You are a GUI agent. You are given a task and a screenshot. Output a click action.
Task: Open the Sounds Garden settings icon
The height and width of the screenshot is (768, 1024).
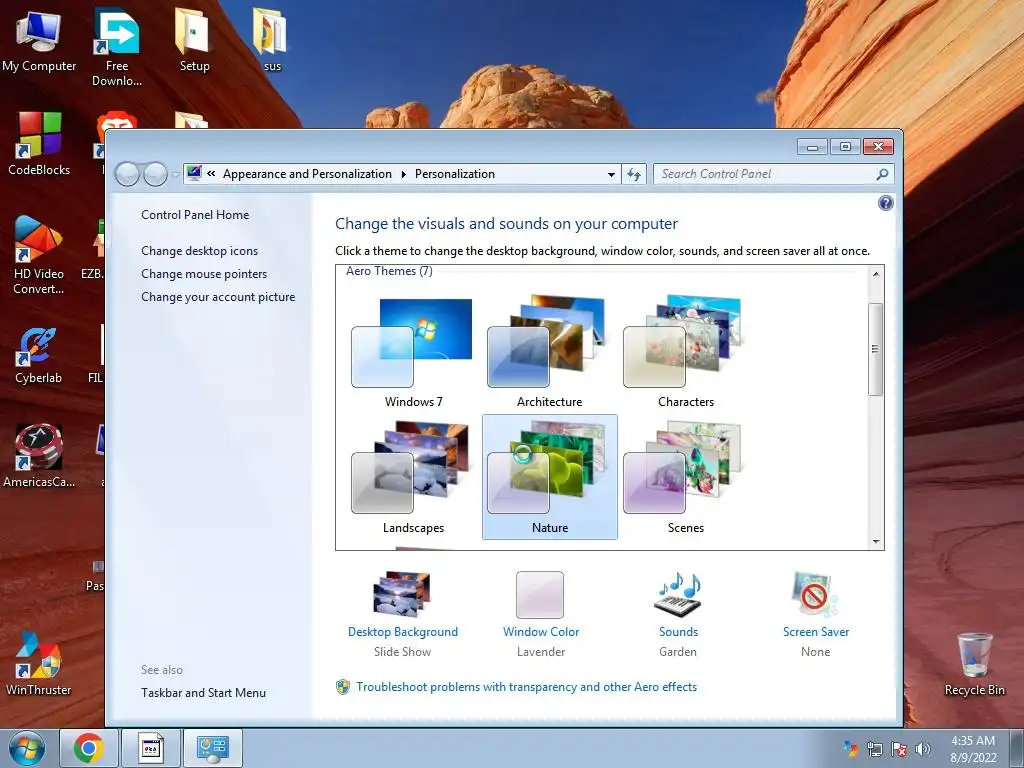tap(678, 594)
